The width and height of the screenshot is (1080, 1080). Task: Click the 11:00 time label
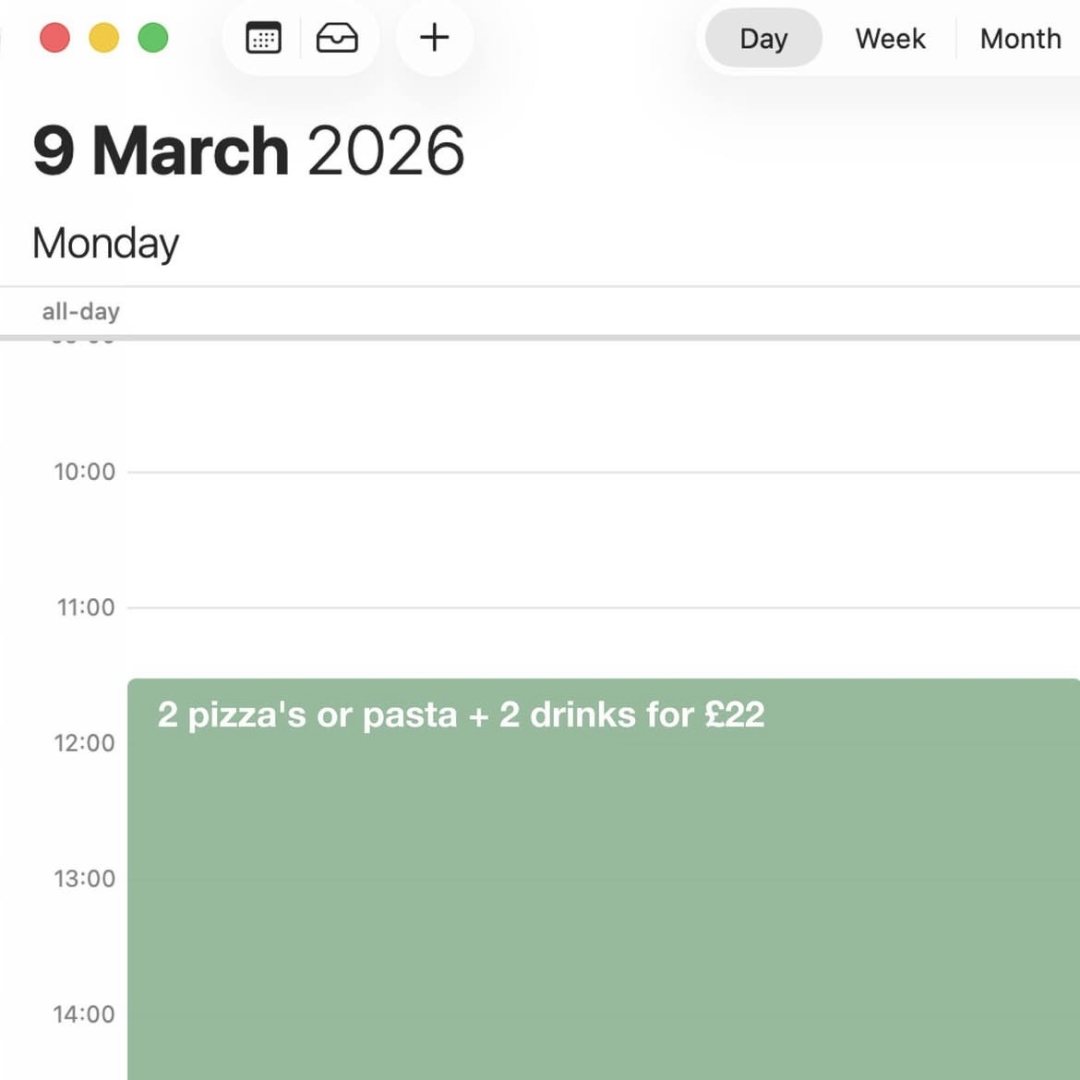(84, 608)
